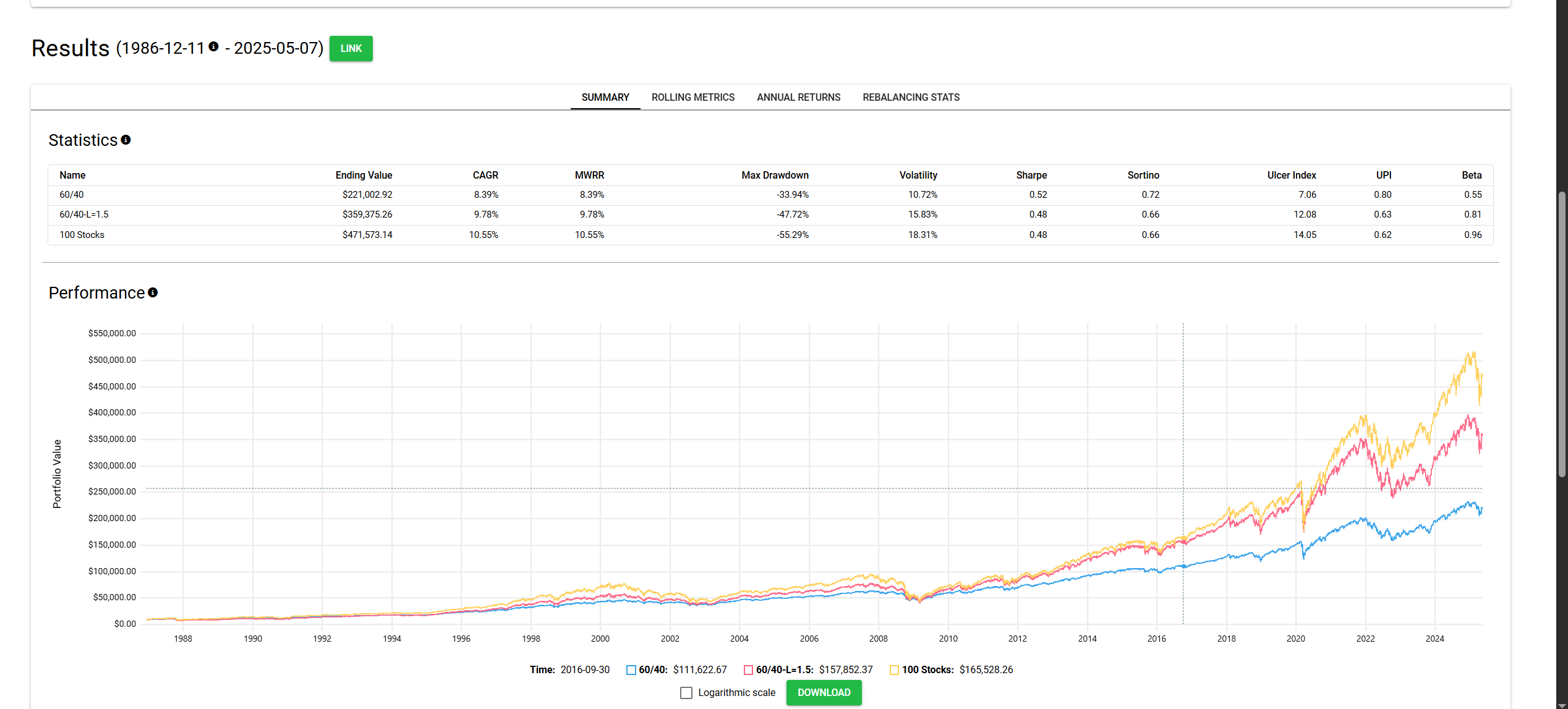Open the Annual Returns tab
The image size is (1568, 709).
(x=798, y=98)
